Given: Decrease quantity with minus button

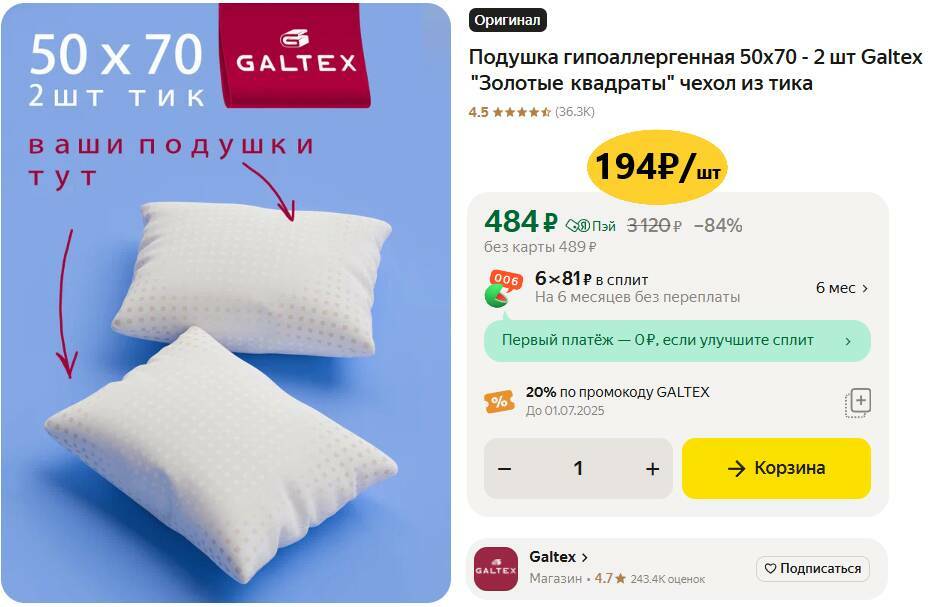Looking at the screenshot, I should (x=504, y=469).
